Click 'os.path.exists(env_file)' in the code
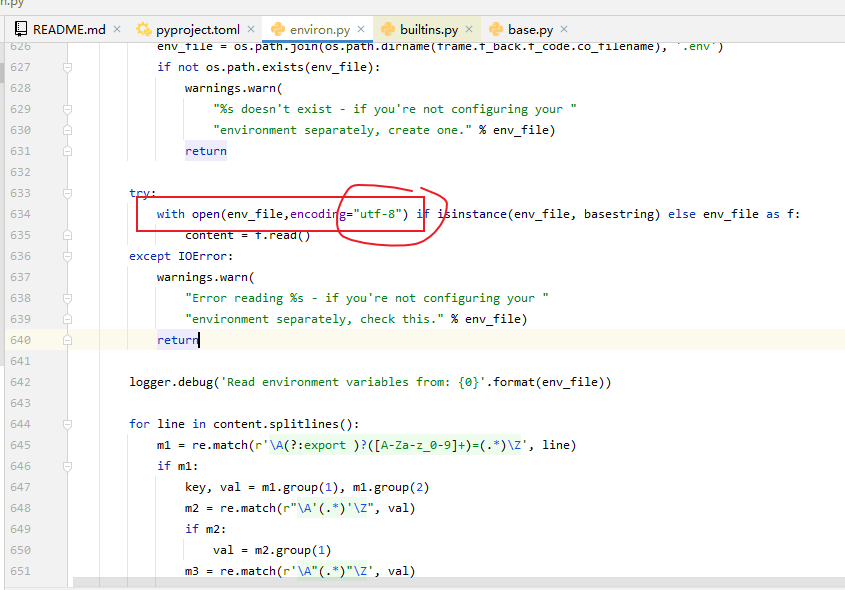Screen dimensions: 845x590 click(290, 67)
